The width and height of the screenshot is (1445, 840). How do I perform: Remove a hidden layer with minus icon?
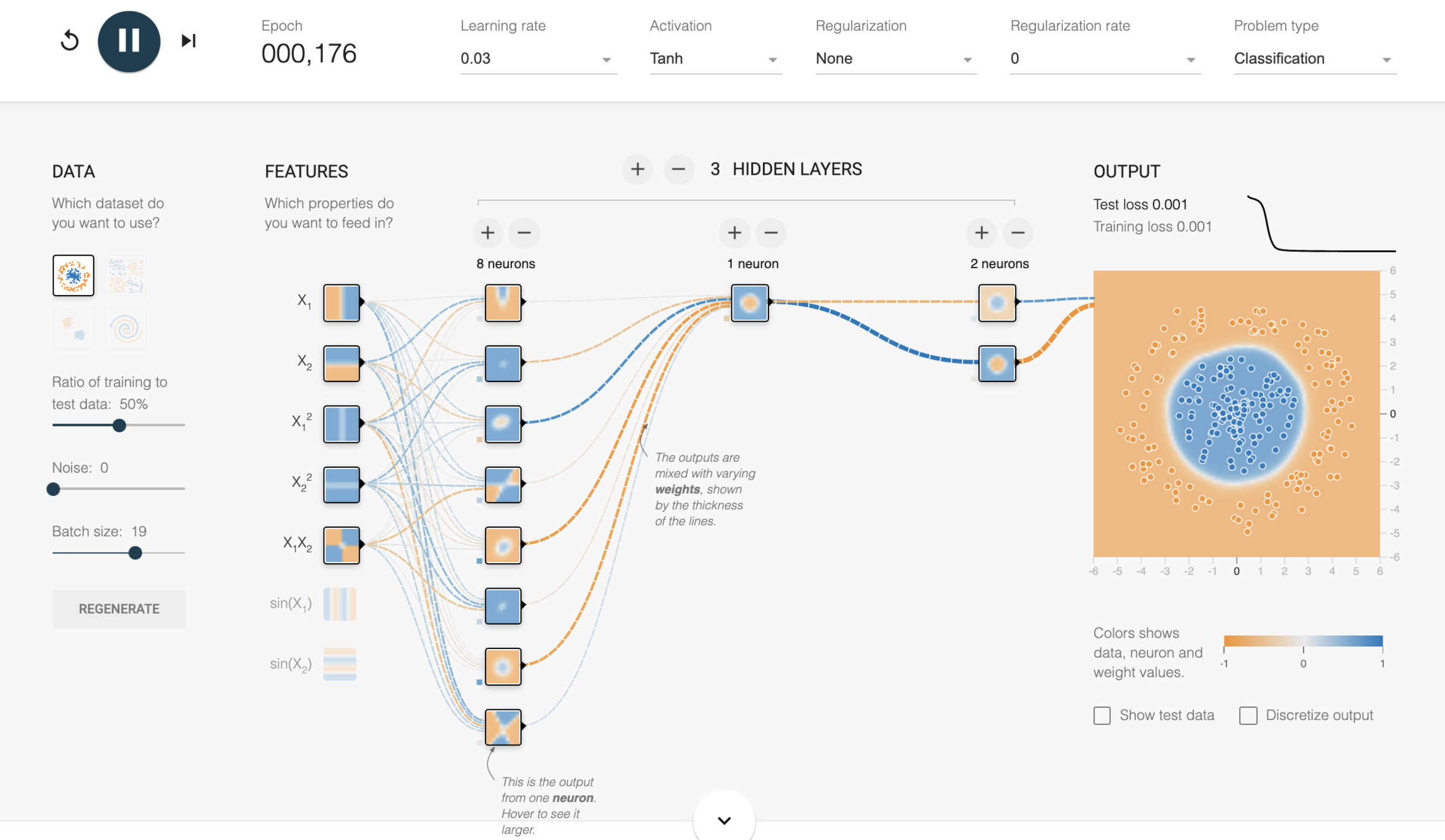point(678,169)
